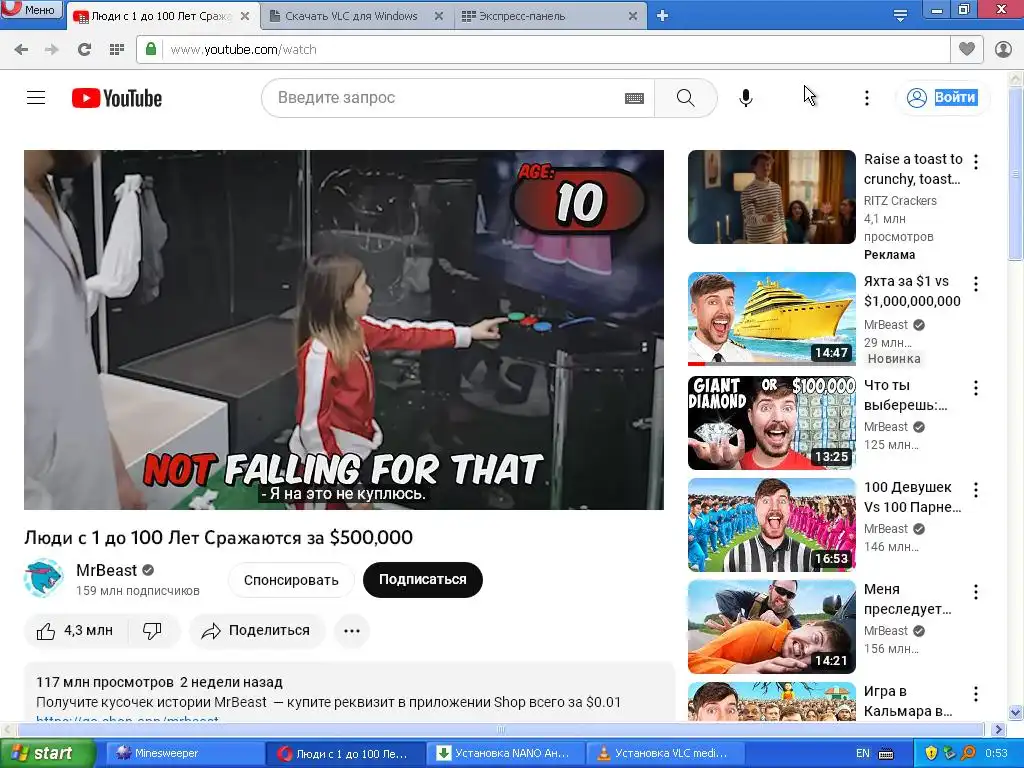Open Яхта за $1 vs $1,000,000,000 thumbnail
This screenshot has height=768, width=1024.
(771, 319)
